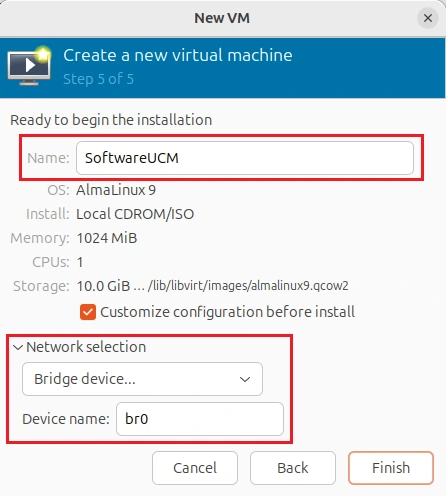Click the Step 5 of 5 text
This screenshot has height=496, width=446.
point(98,79)
